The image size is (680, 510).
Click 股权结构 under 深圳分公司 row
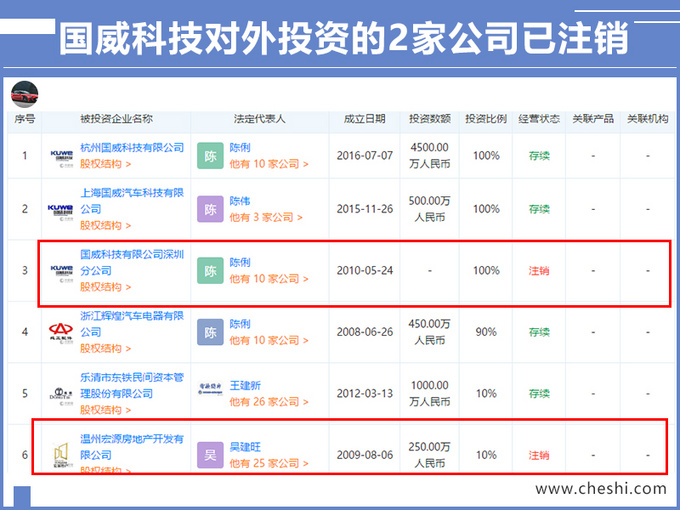pyautogui.click(x=105, y=287)
